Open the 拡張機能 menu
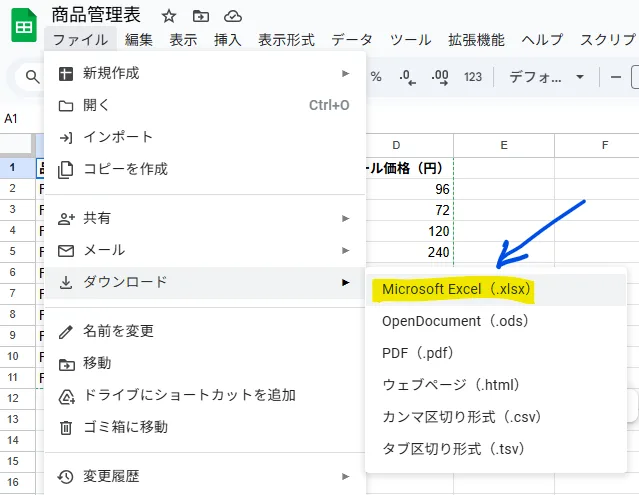Screen dimensions: 639x495 click(x=476, y=40)
